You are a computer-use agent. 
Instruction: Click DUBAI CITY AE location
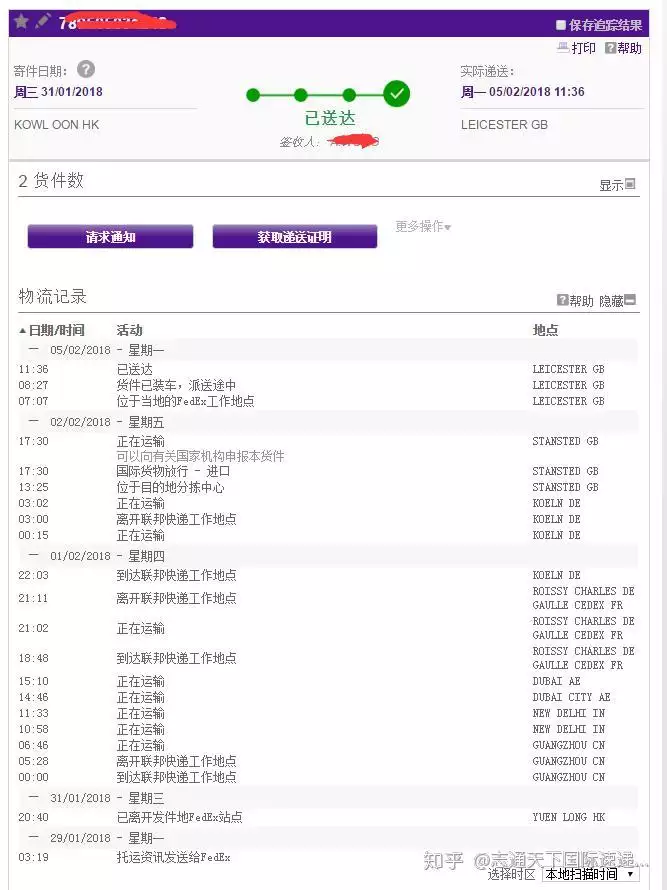(x=571, y=697)
